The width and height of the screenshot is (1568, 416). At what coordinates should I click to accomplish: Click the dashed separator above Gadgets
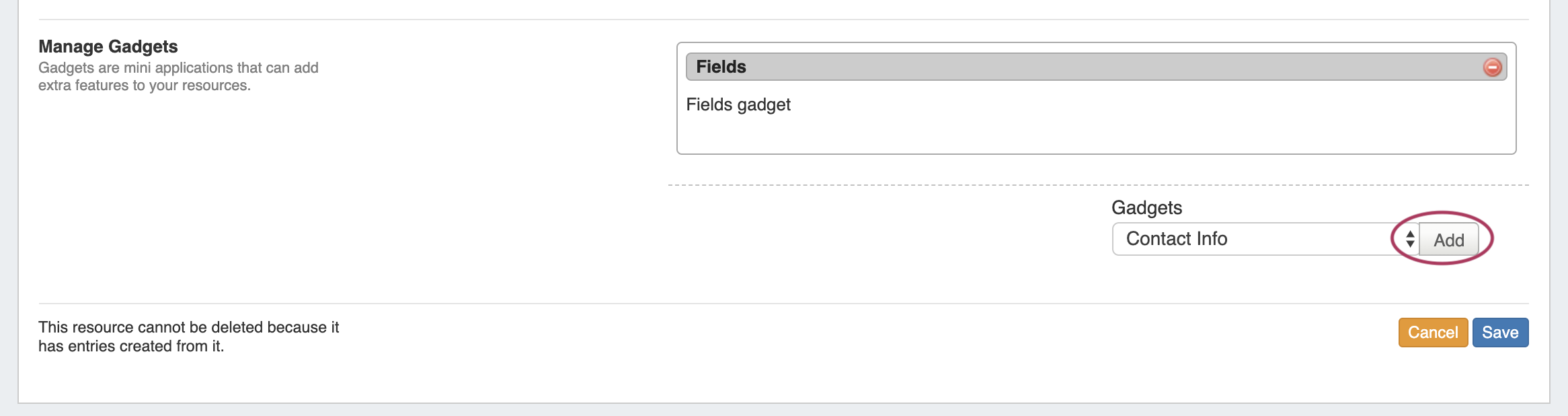(941, 185)
